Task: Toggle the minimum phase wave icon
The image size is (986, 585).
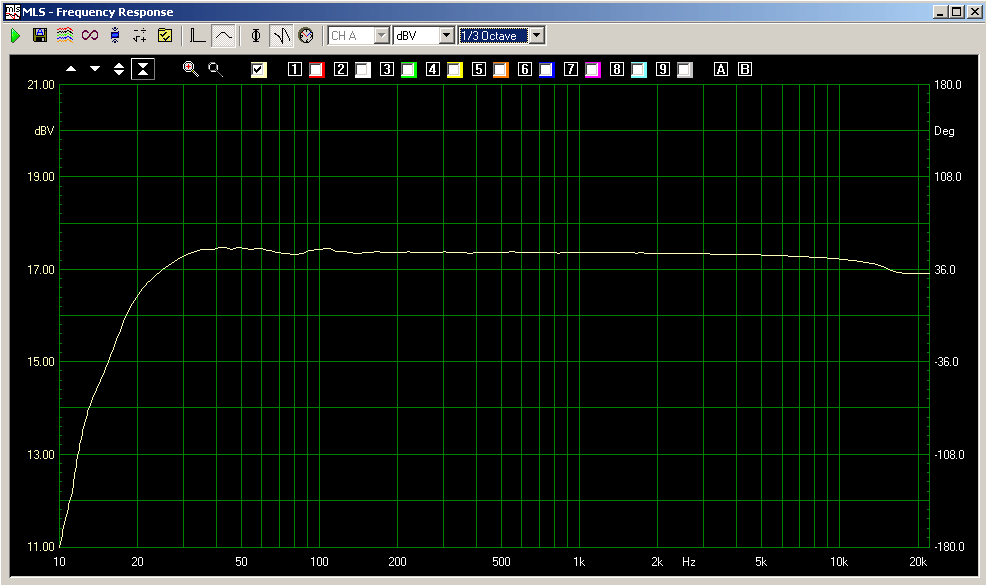Action: coord(281,36)
